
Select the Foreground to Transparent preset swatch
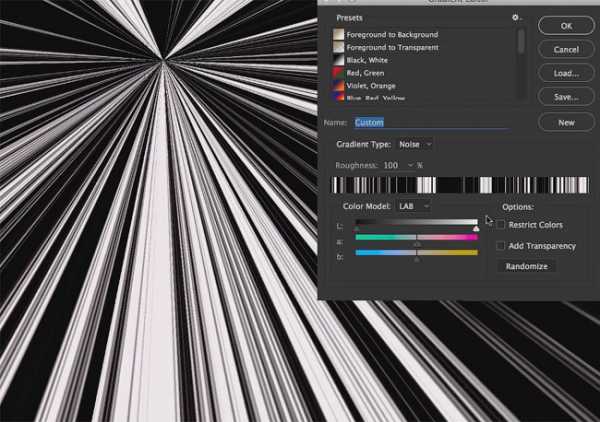(338, 47)
